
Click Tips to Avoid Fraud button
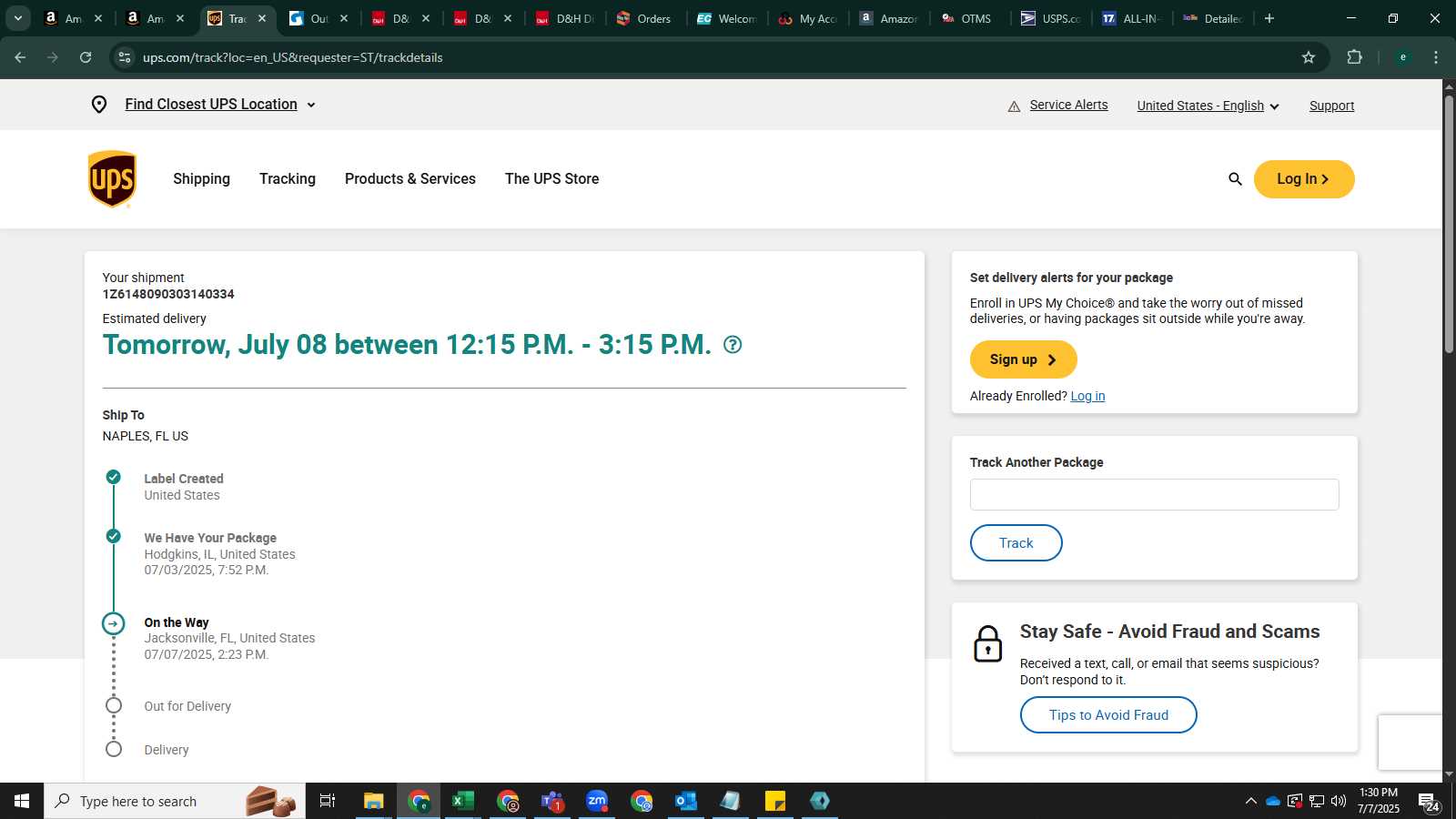[x=1108, y=715]
